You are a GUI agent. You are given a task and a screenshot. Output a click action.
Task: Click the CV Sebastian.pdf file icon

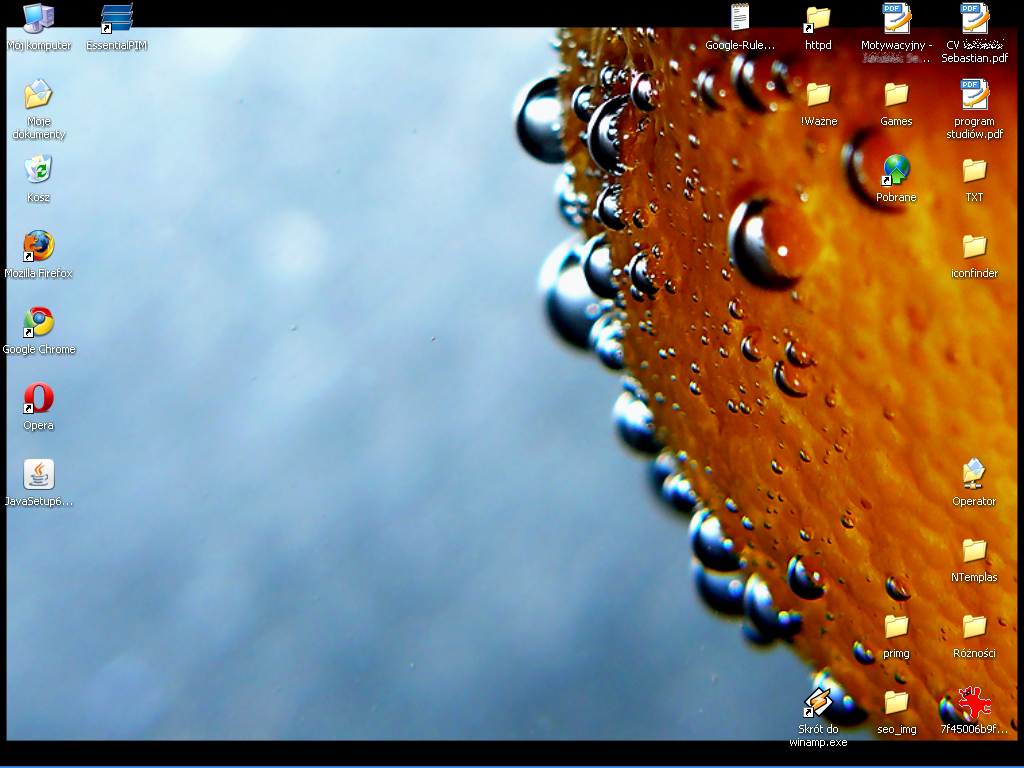tap(974, 19)
